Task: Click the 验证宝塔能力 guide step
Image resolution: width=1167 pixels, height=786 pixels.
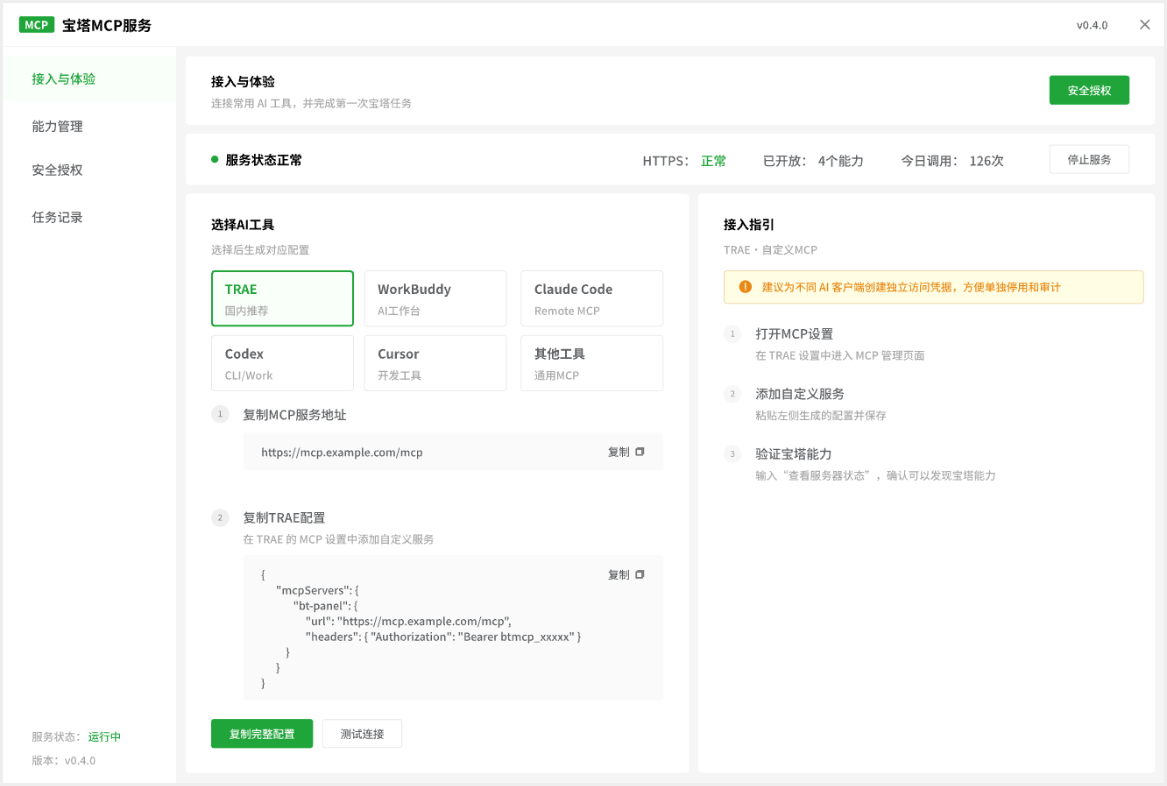Action: click(x=793, y=454)
